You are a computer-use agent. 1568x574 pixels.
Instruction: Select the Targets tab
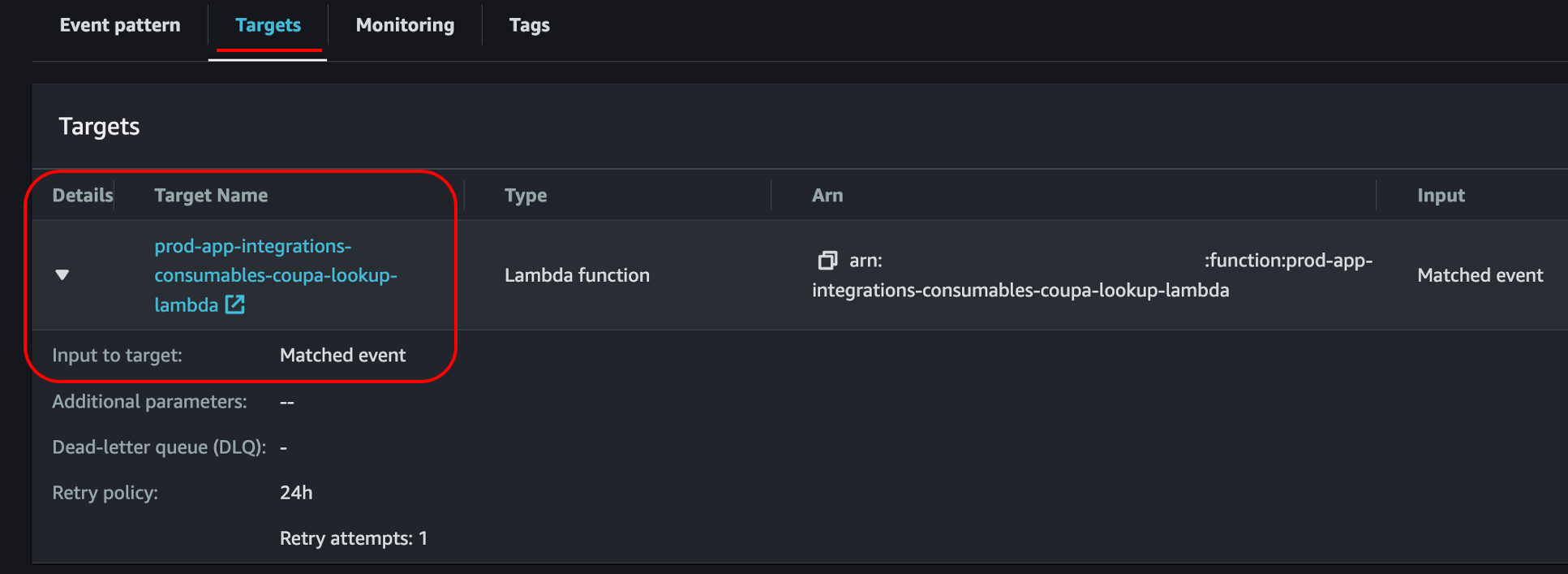(268, 25)
